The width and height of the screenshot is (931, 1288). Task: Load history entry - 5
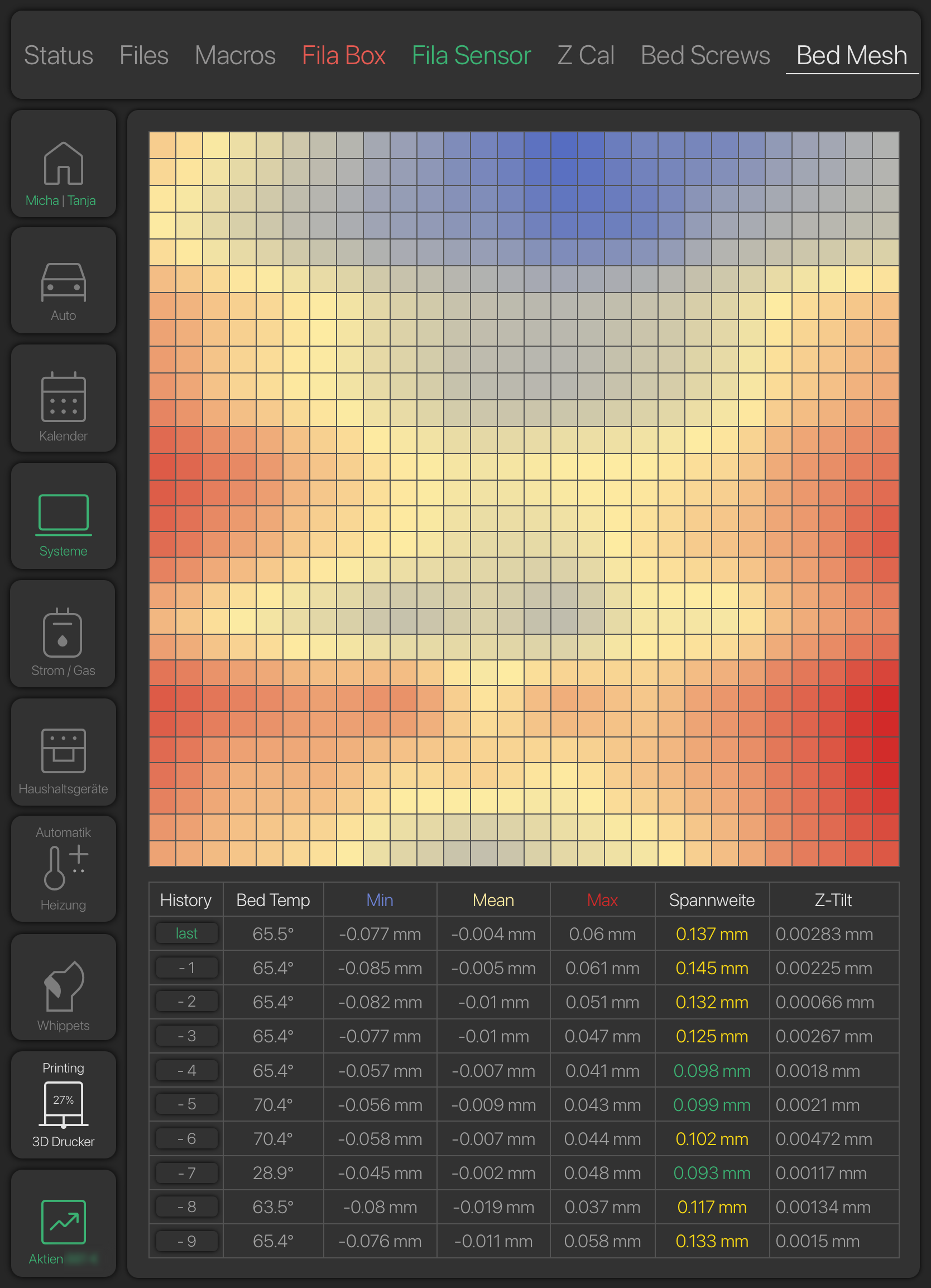point(186,1104)
